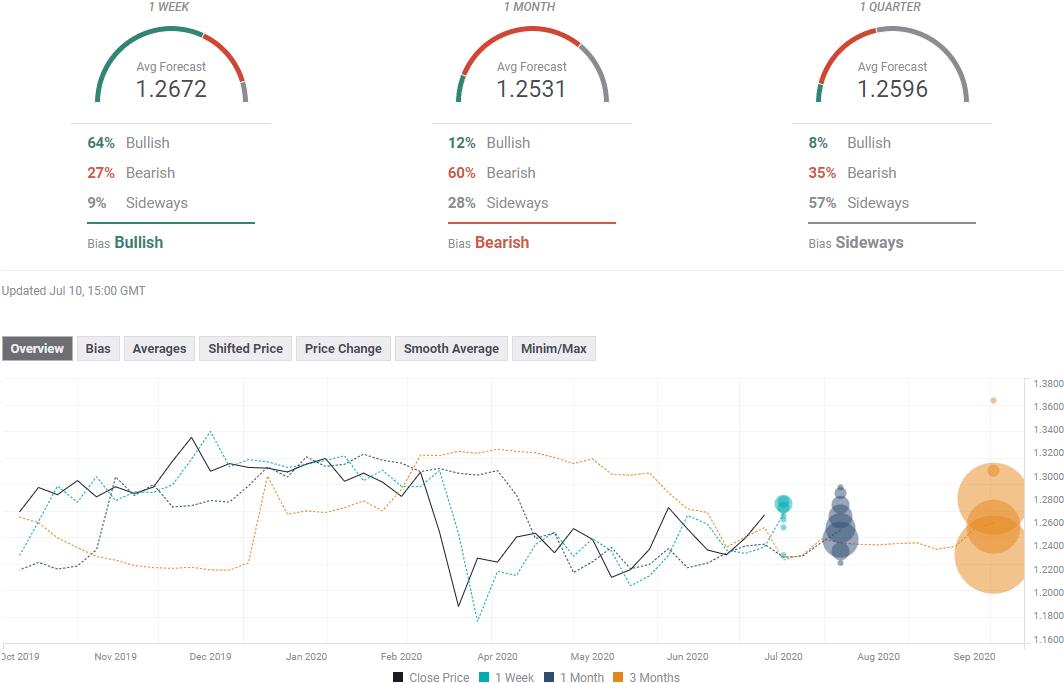Click the Apr 2020 axis label

(497, 657)
